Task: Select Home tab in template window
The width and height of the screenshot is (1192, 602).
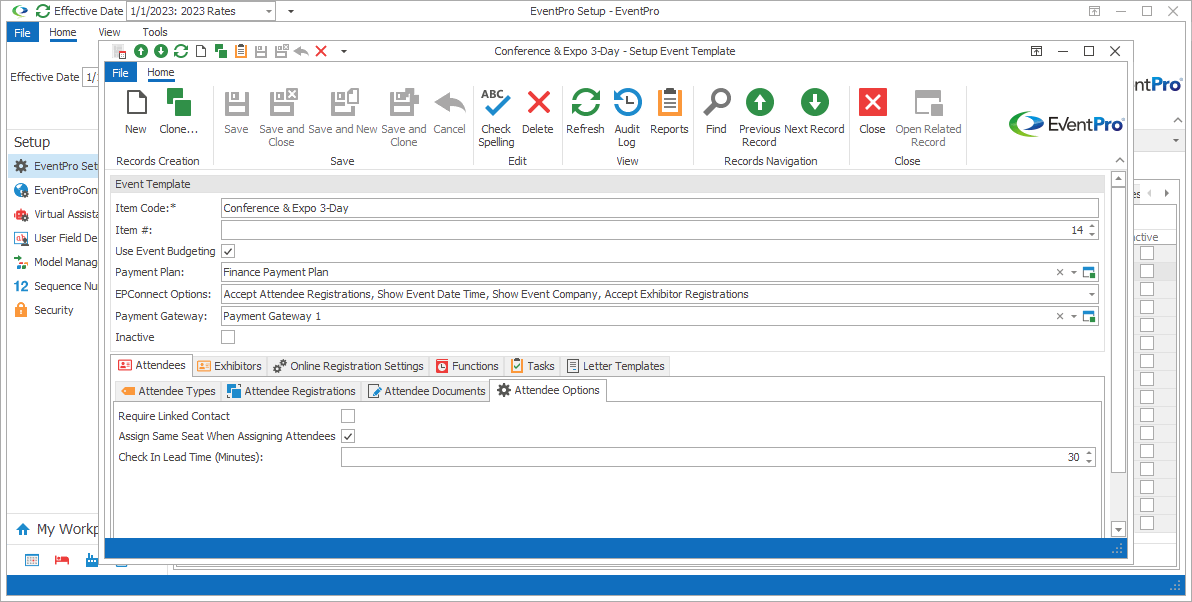Action: 160,73
